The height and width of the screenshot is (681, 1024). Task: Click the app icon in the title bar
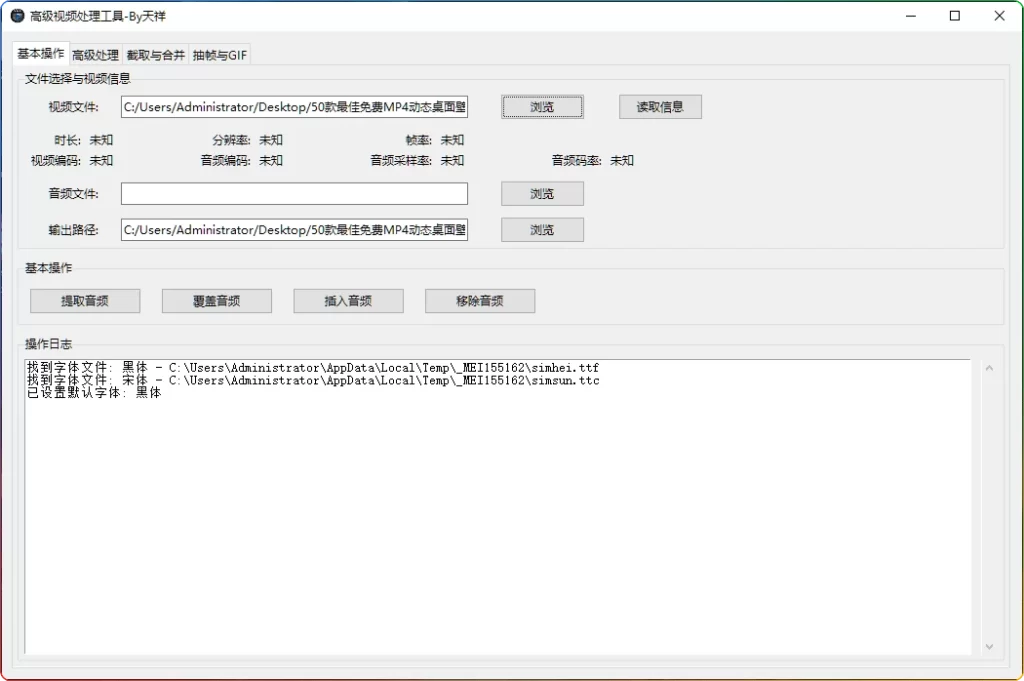(x=17, y=16)
